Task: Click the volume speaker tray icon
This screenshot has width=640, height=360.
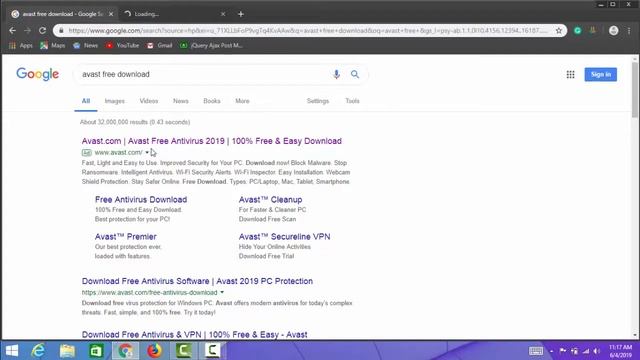Action: point(597,351)
